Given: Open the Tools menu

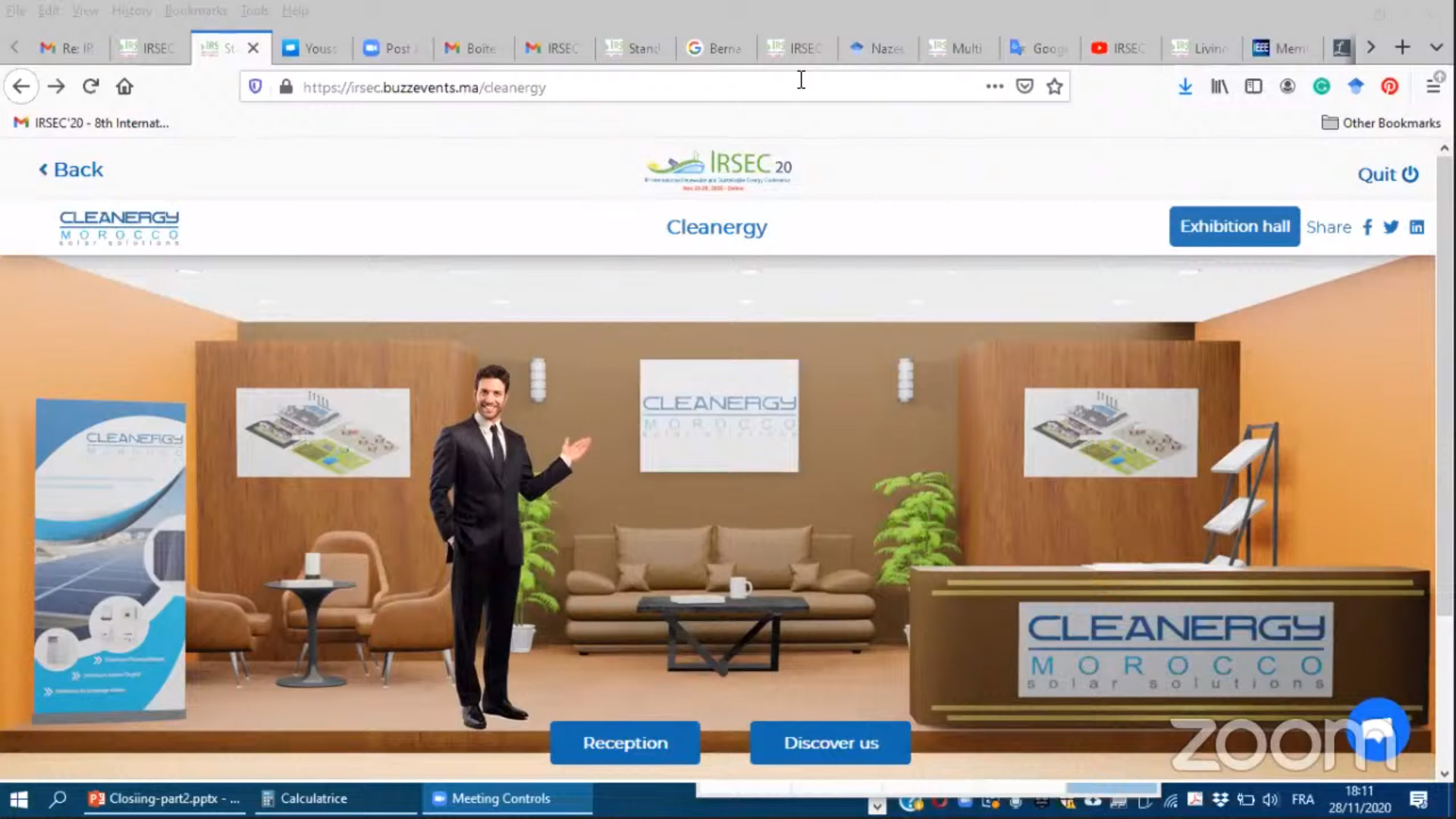Looking at the screenshot, I should (254, 11).
